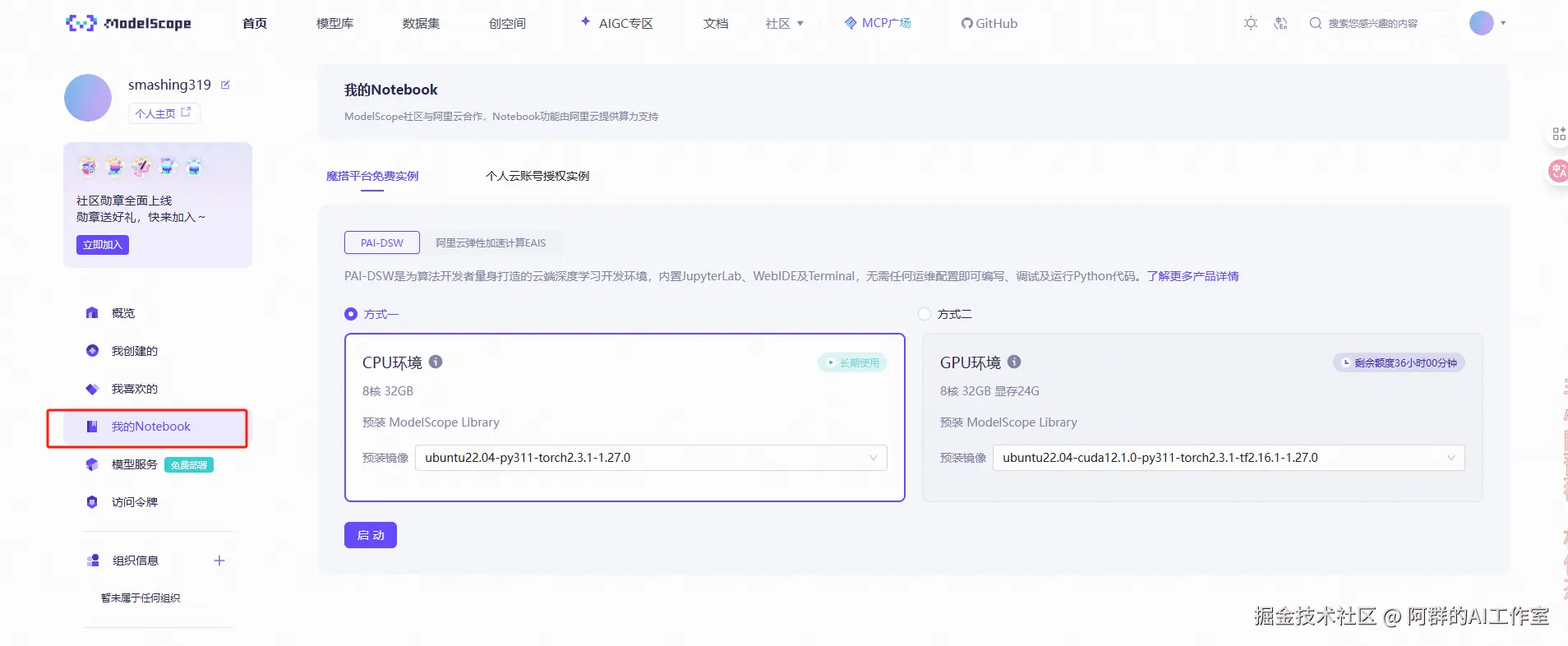1568x646 pixels.
Task: Click the username smashing319
Action: point(169,85)
